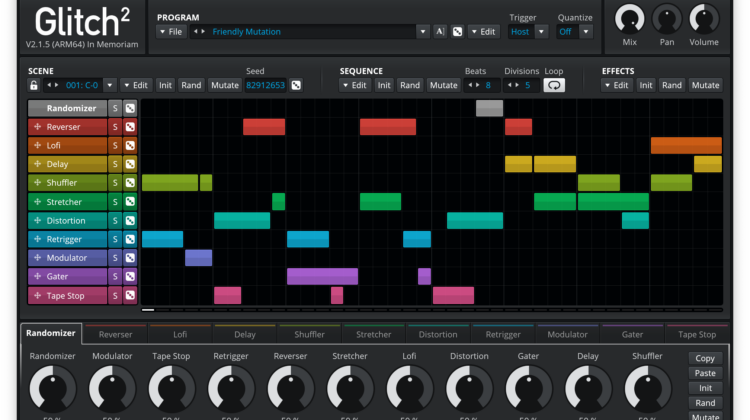Click the Paste button in Randomizer panel

pos(705,373)
